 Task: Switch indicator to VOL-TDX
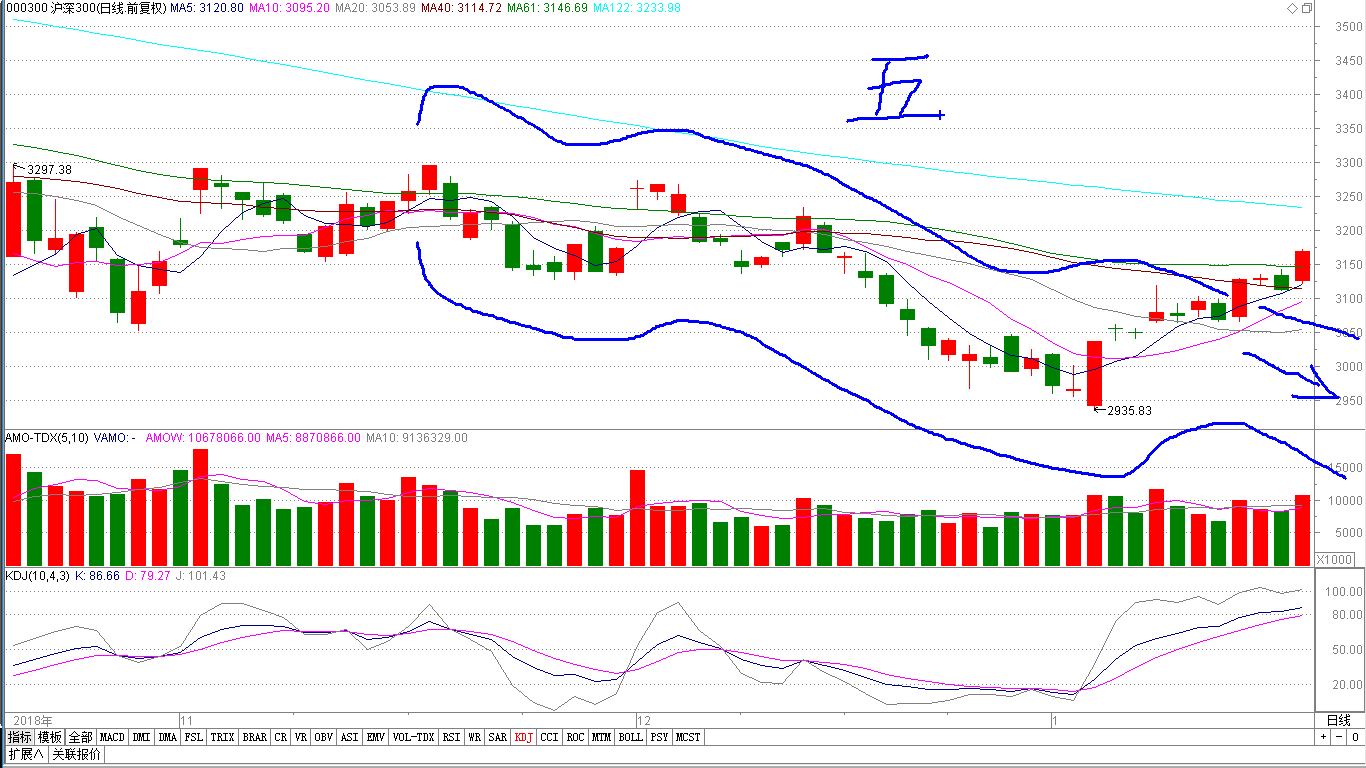(413, 737)
